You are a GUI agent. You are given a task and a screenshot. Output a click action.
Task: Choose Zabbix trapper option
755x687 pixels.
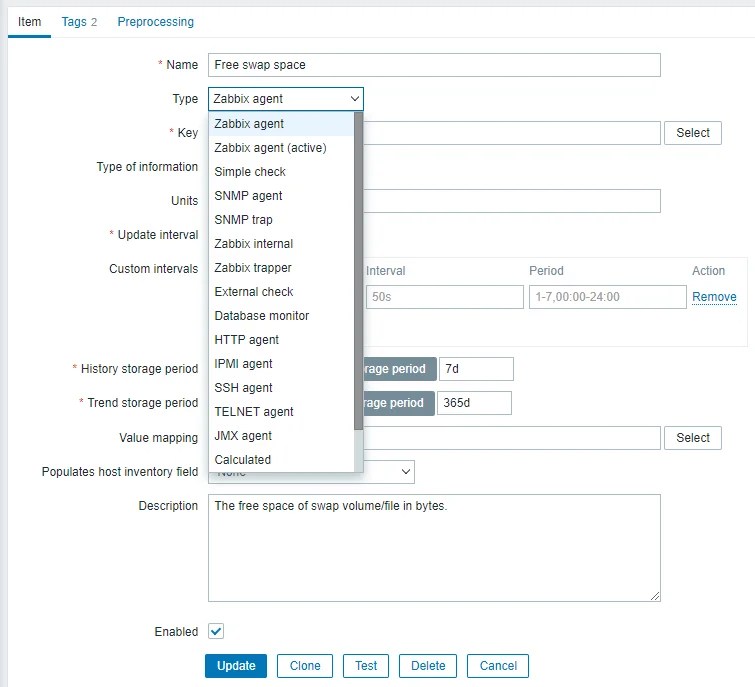pos(281,268)
